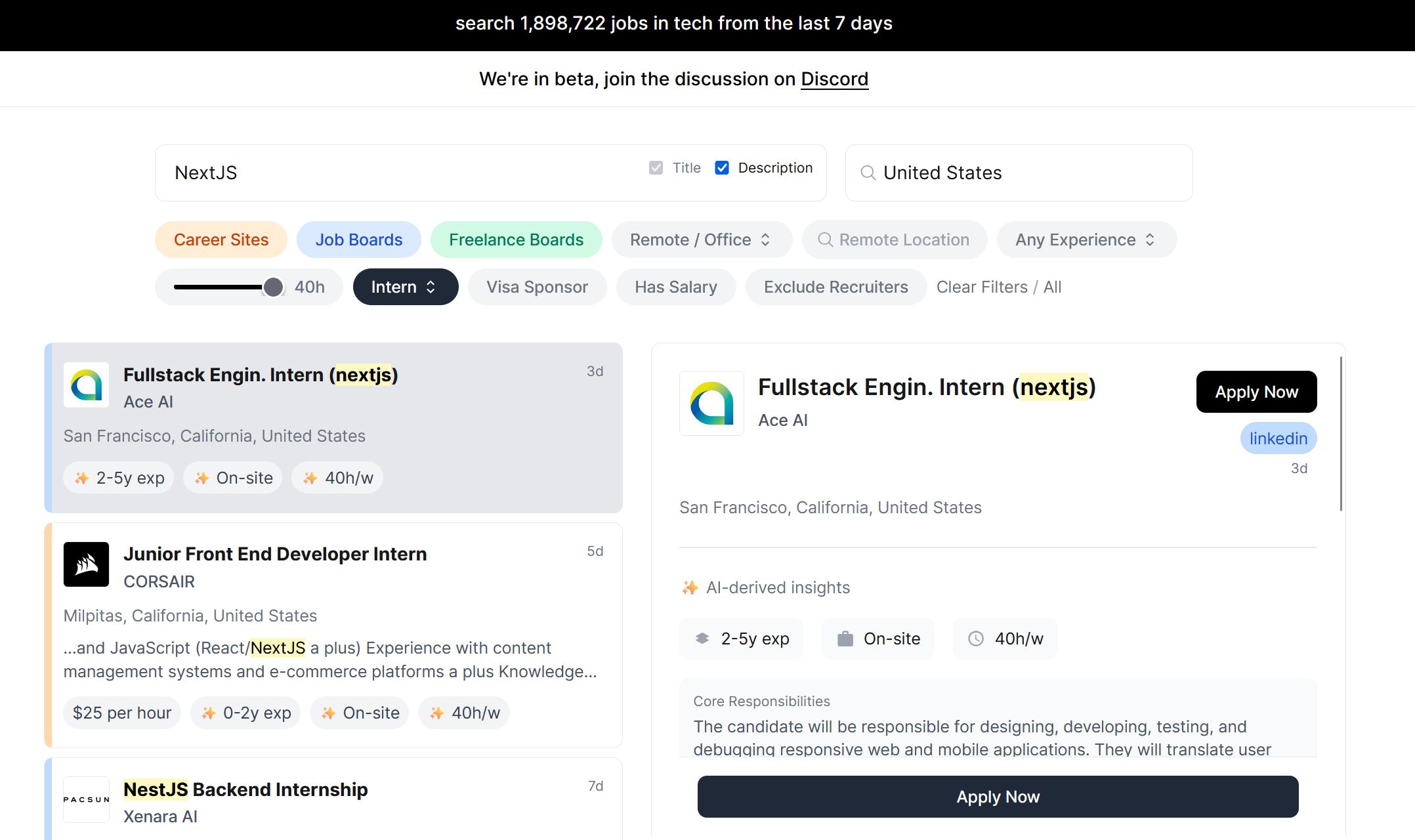This screenshot has height=840, width=1415.
Task: Click the sparkle icon on Ace AI's 2-5y exp tag
Action: coord(81,478)
